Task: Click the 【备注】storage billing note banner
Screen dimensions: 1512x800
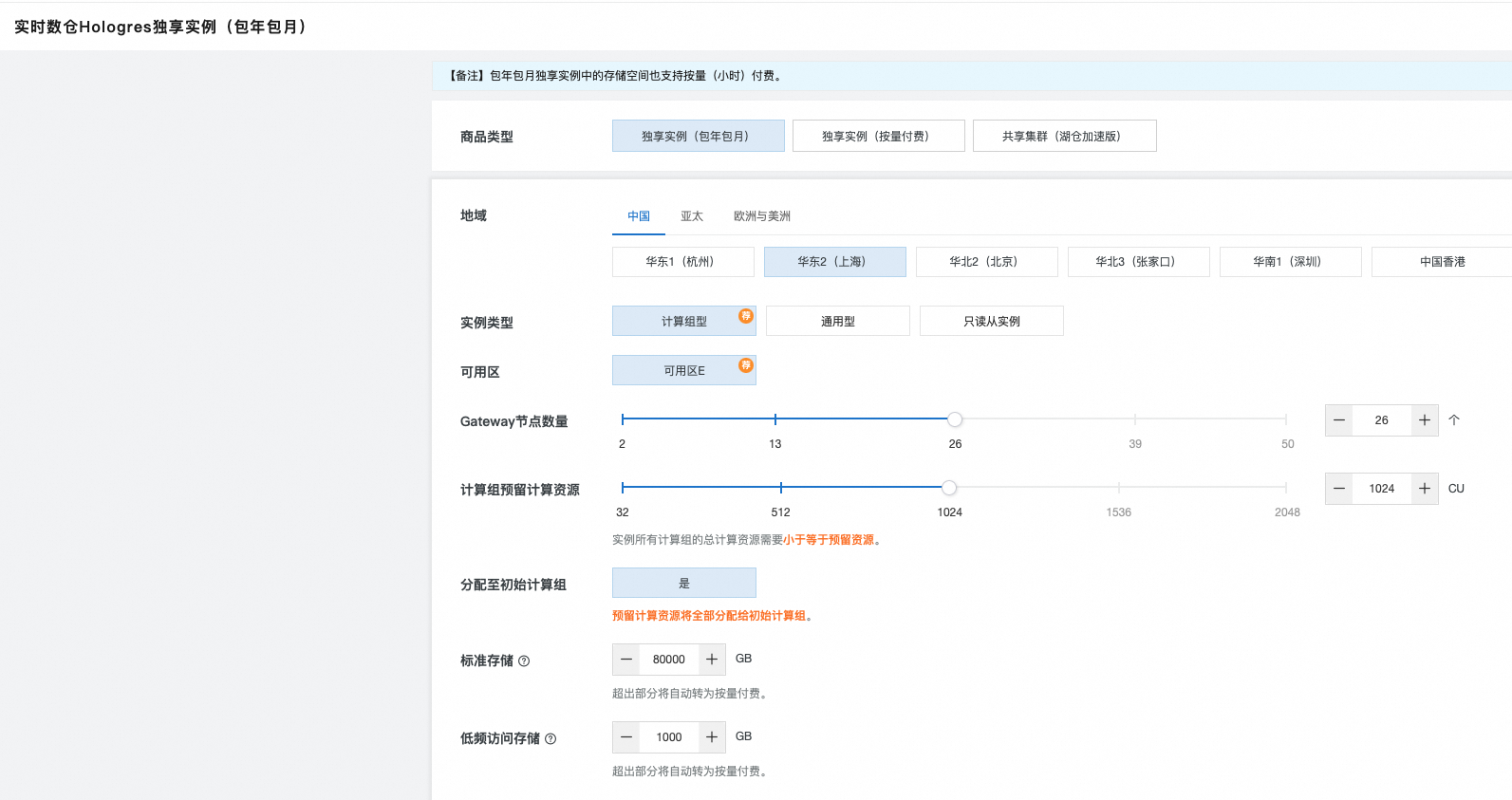Action: tap(972, 76)
